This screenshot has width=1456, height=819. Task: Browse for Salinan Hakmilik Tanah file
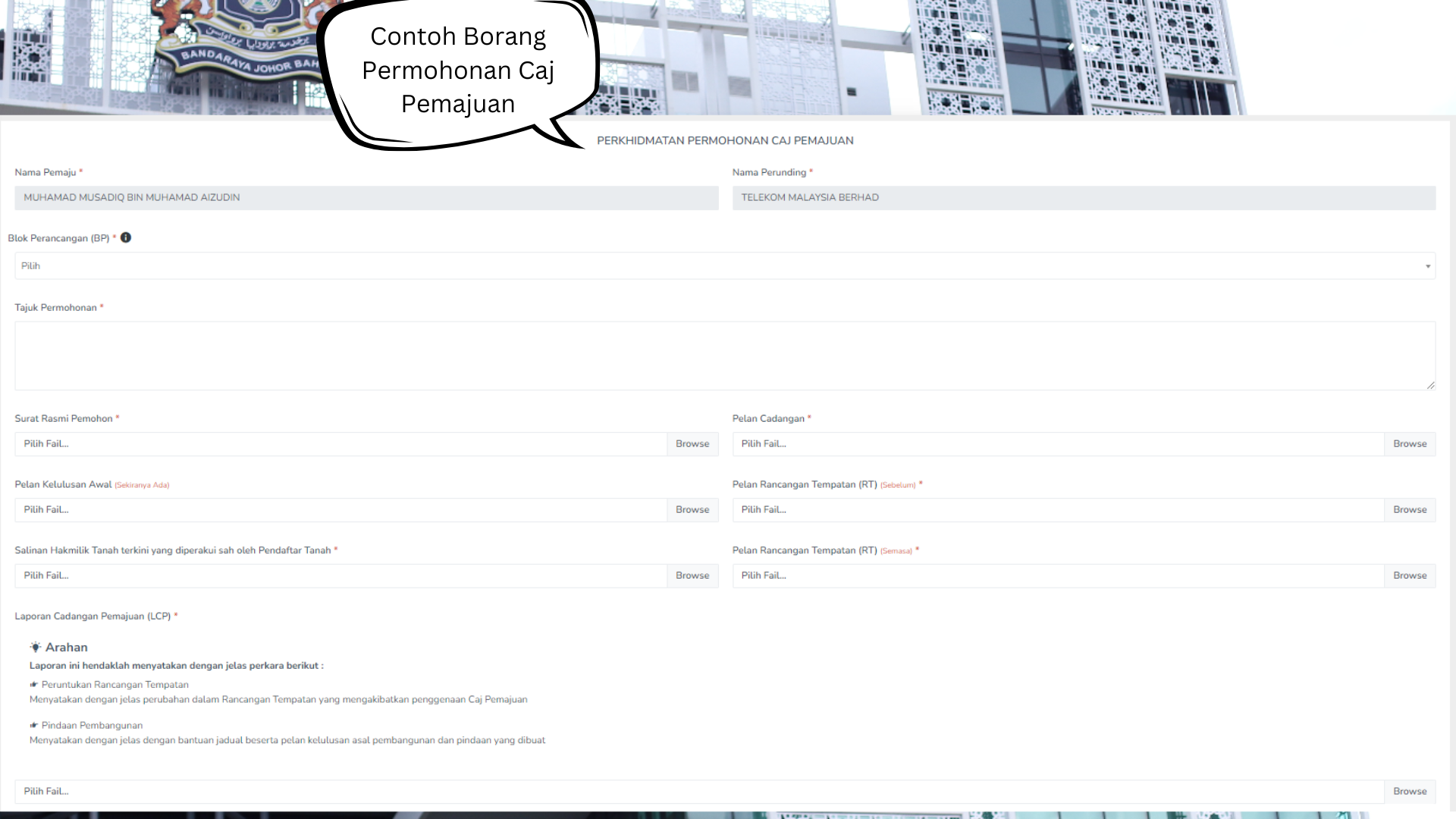tap(692, 576)
